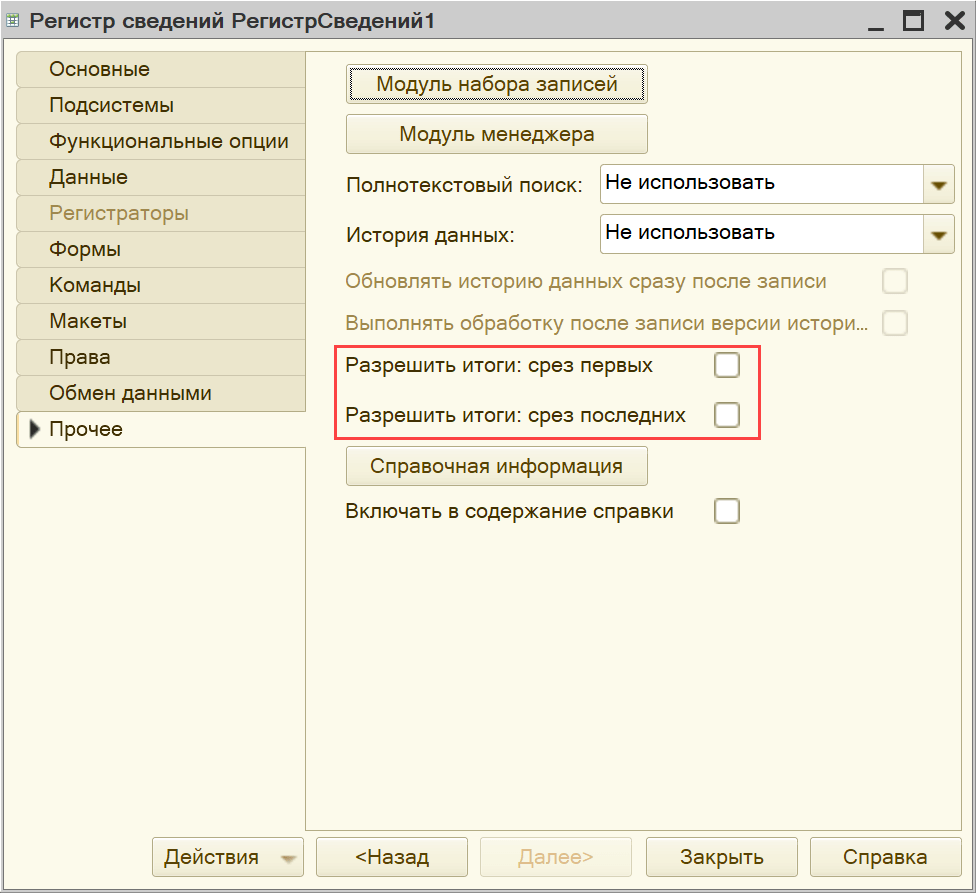Viewport: 976px width, 893px height.
Task: Minimize the register properties window
Action: click(x=876, y=21)
